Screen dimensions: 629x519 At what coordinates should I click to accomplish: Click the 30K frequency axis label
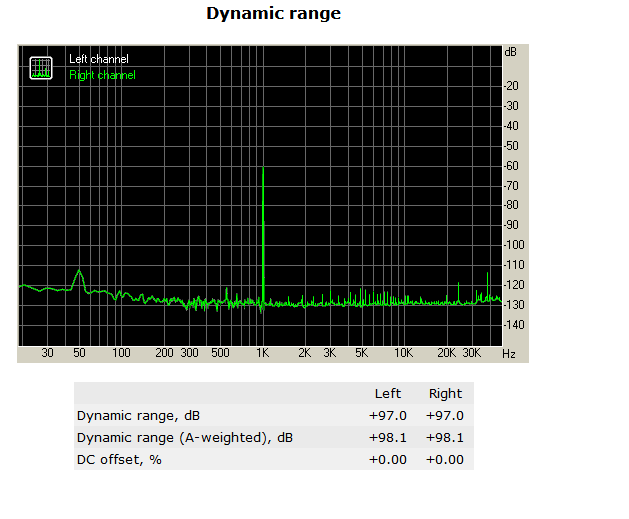(x=471, y=353)
